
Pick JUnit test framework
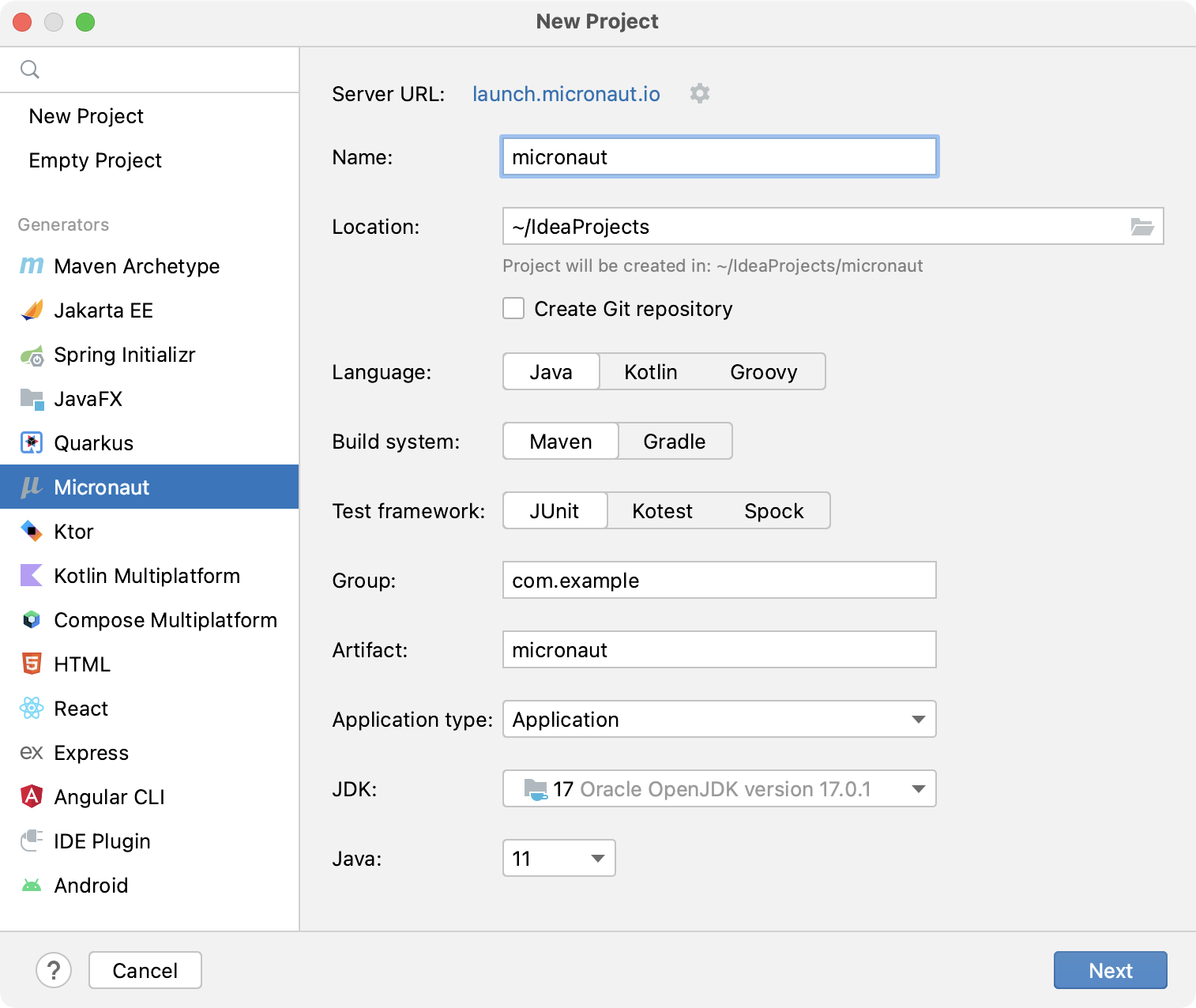point(555,510)
